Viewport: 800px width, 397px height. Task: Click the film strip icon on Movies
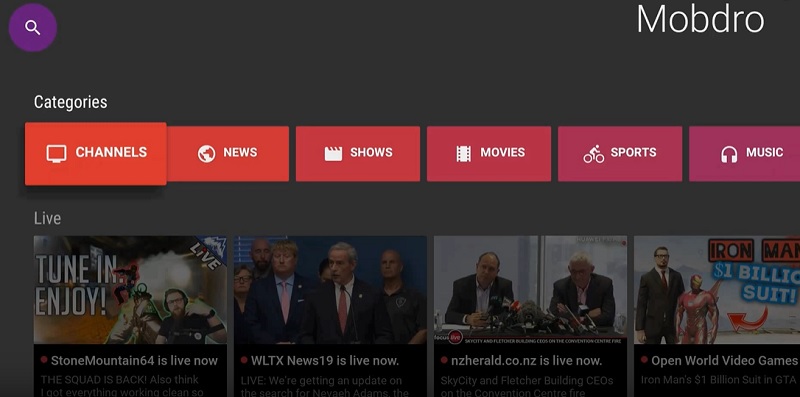[x=463, y=153]
